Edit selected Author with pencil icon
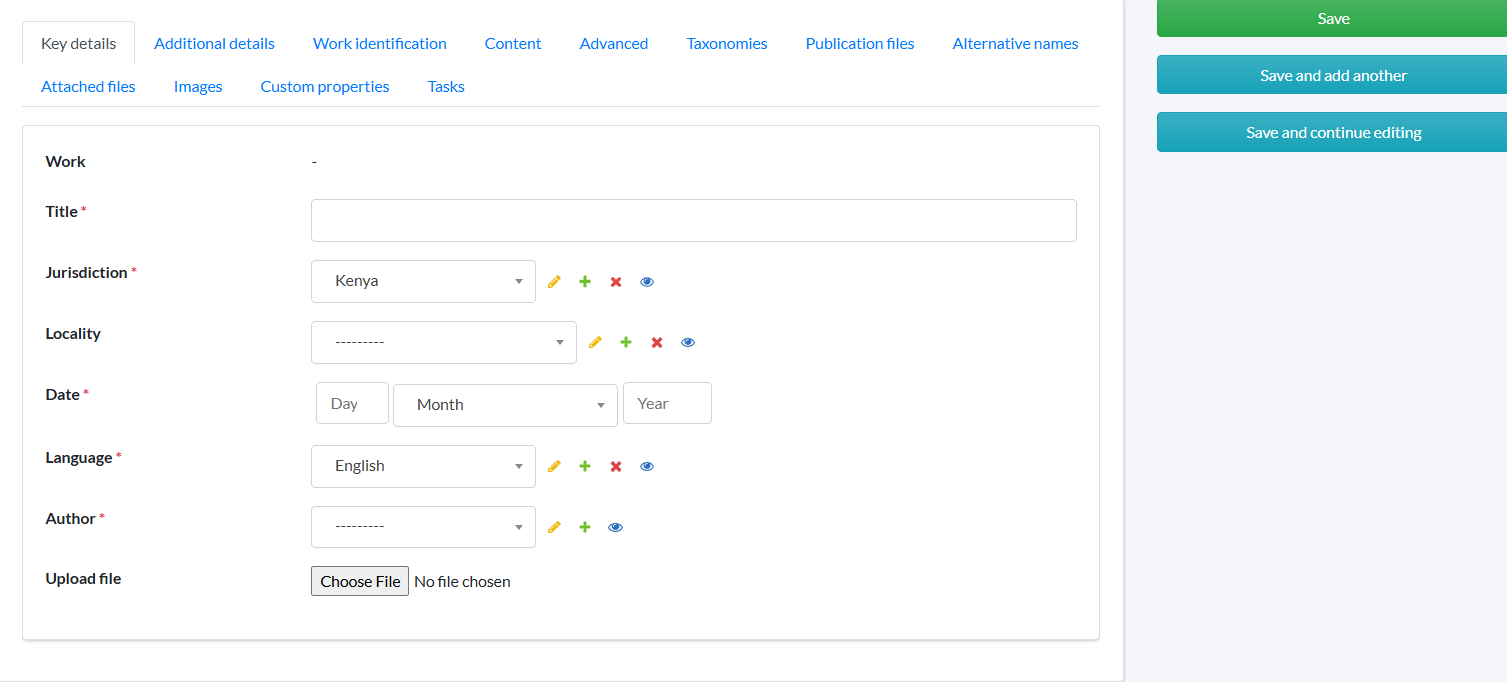This screenshot has width=1507, height=682. [x=554, y=528]
